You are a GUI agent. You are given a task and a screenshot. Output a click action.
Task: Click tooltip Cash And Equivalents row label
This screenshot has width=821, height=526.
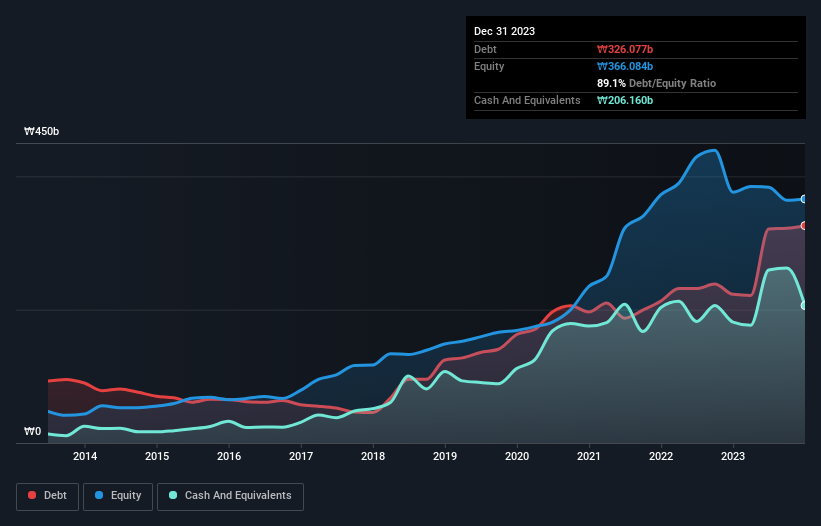(527, 100)
